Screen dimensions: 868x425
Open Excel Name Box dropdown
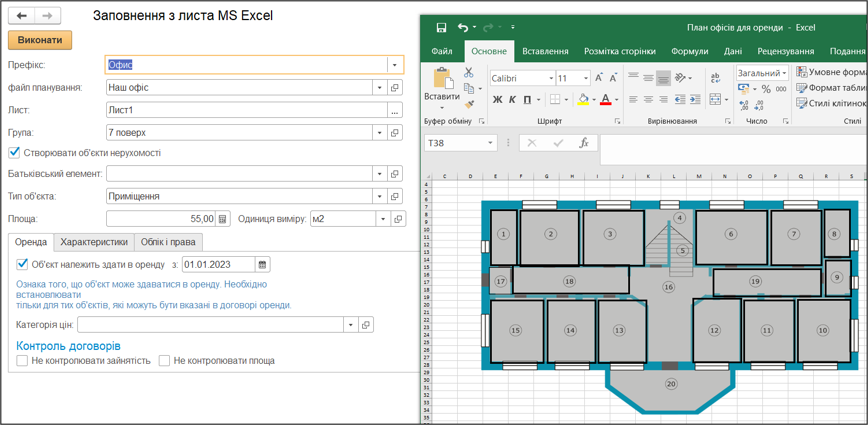[x=490, y=143]
